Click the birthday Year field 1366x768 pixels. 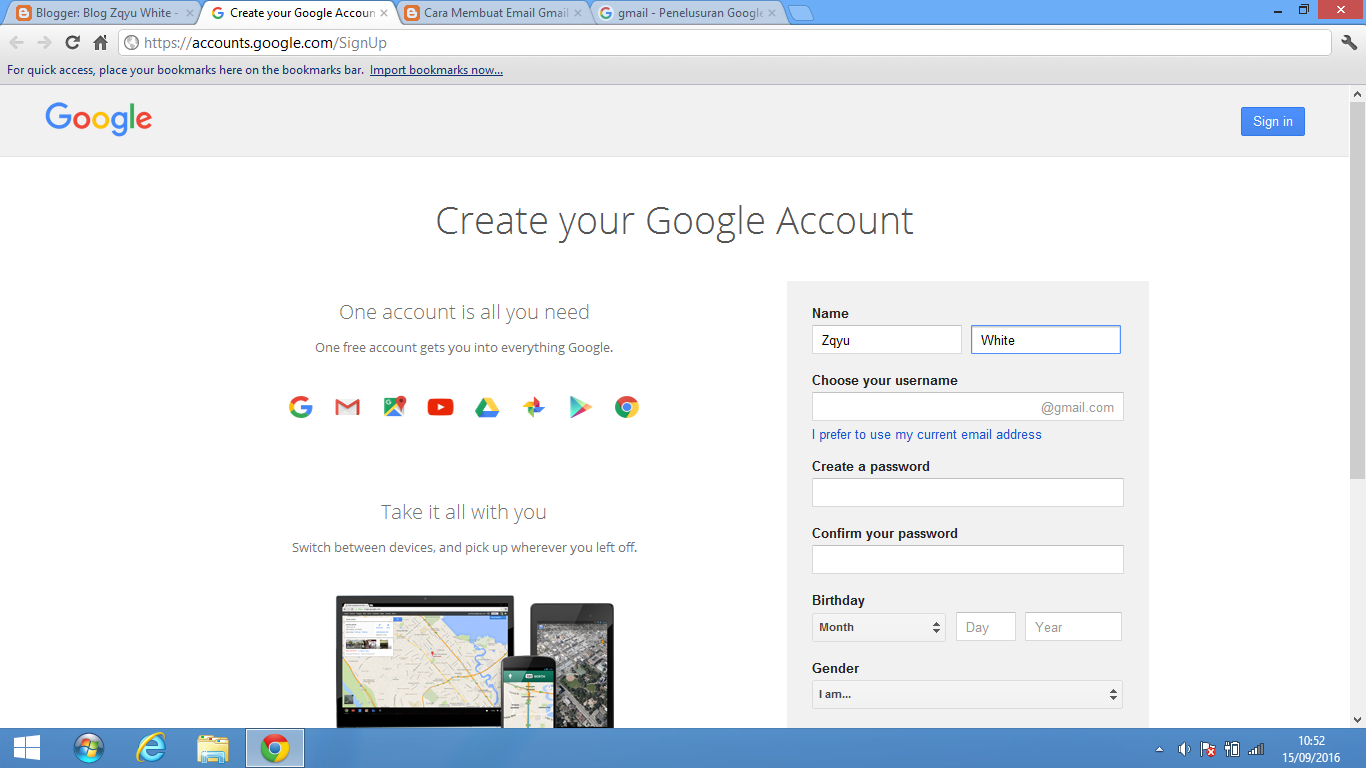click(1073, 627)
